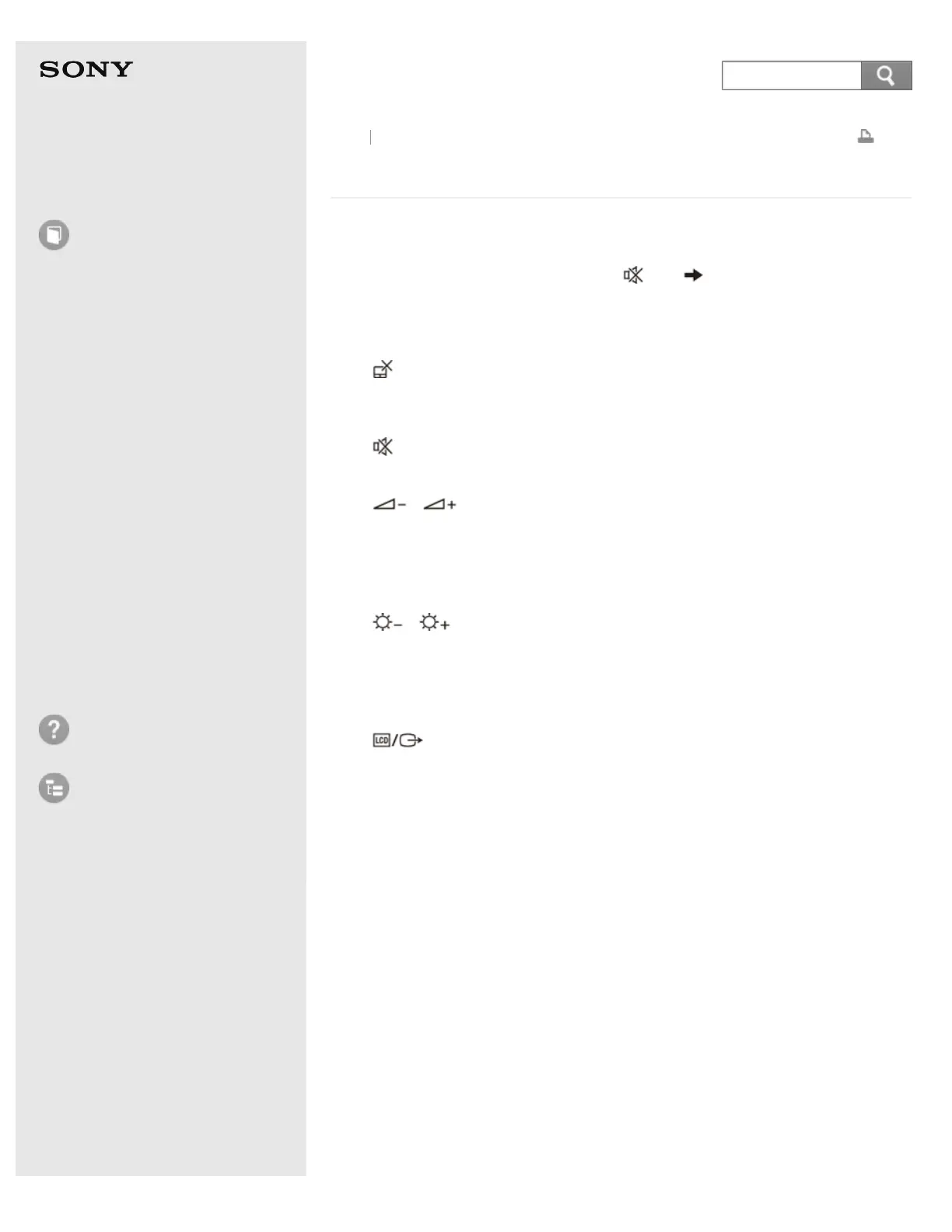Click the LCD display icon
This screenshot has width=952, height=1232.
pos(381,740)
